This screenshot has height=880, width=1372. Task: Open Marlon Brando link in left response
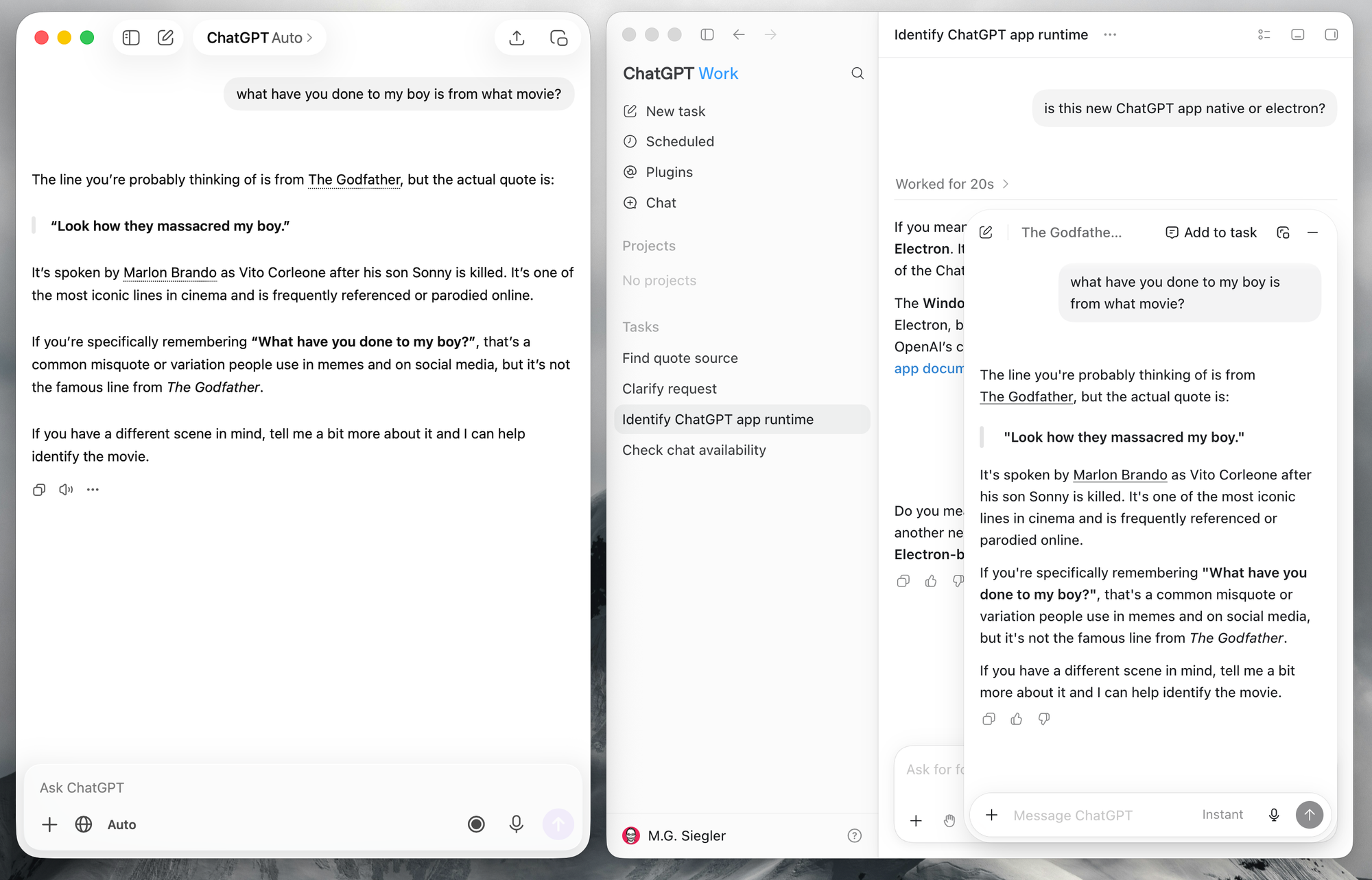[170, 272]
